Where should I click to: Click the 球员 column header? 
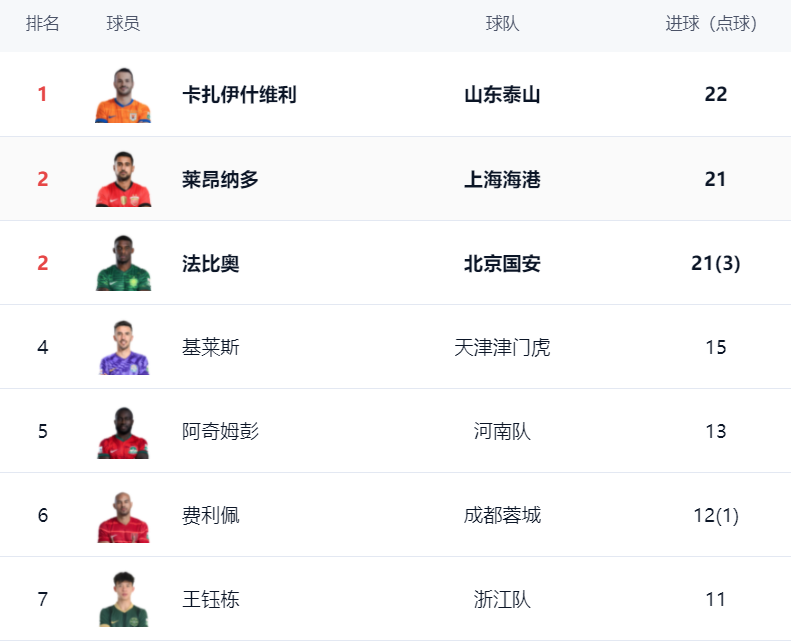123,24
